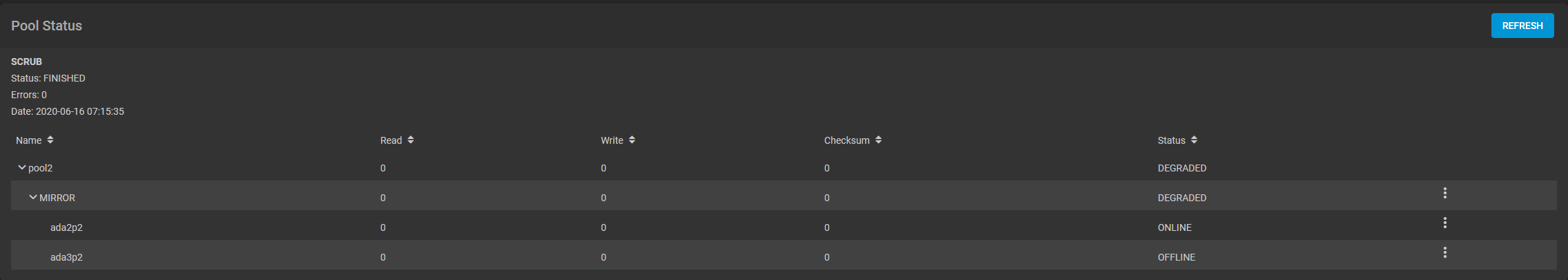
Task: Sort by Name column arrows
Action: [50, 140]
